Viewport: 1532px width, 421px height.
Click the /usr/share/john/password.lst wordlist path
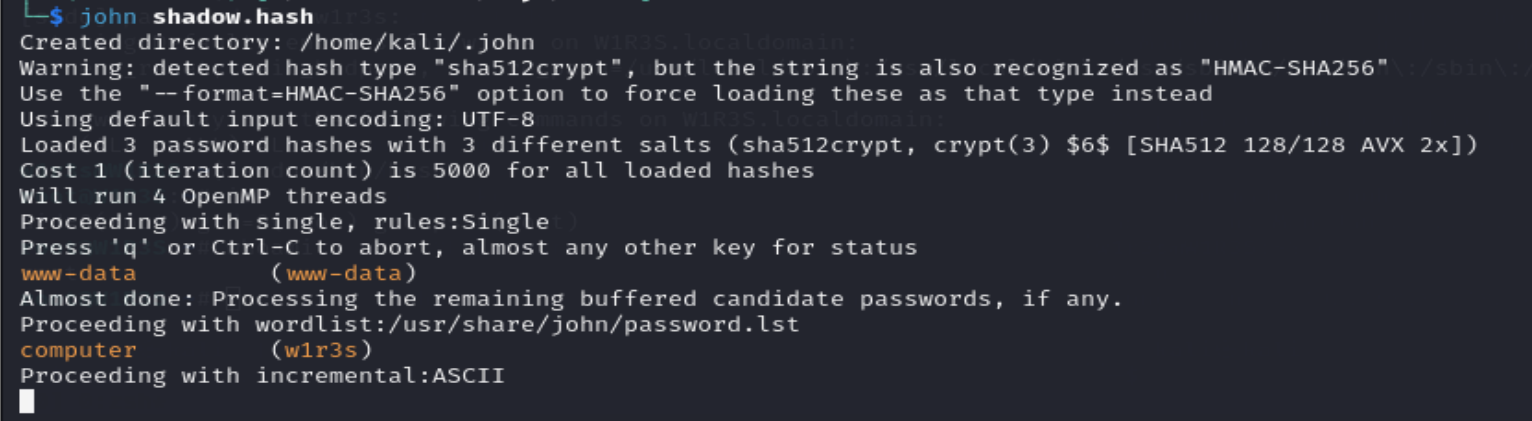point(555,324)
